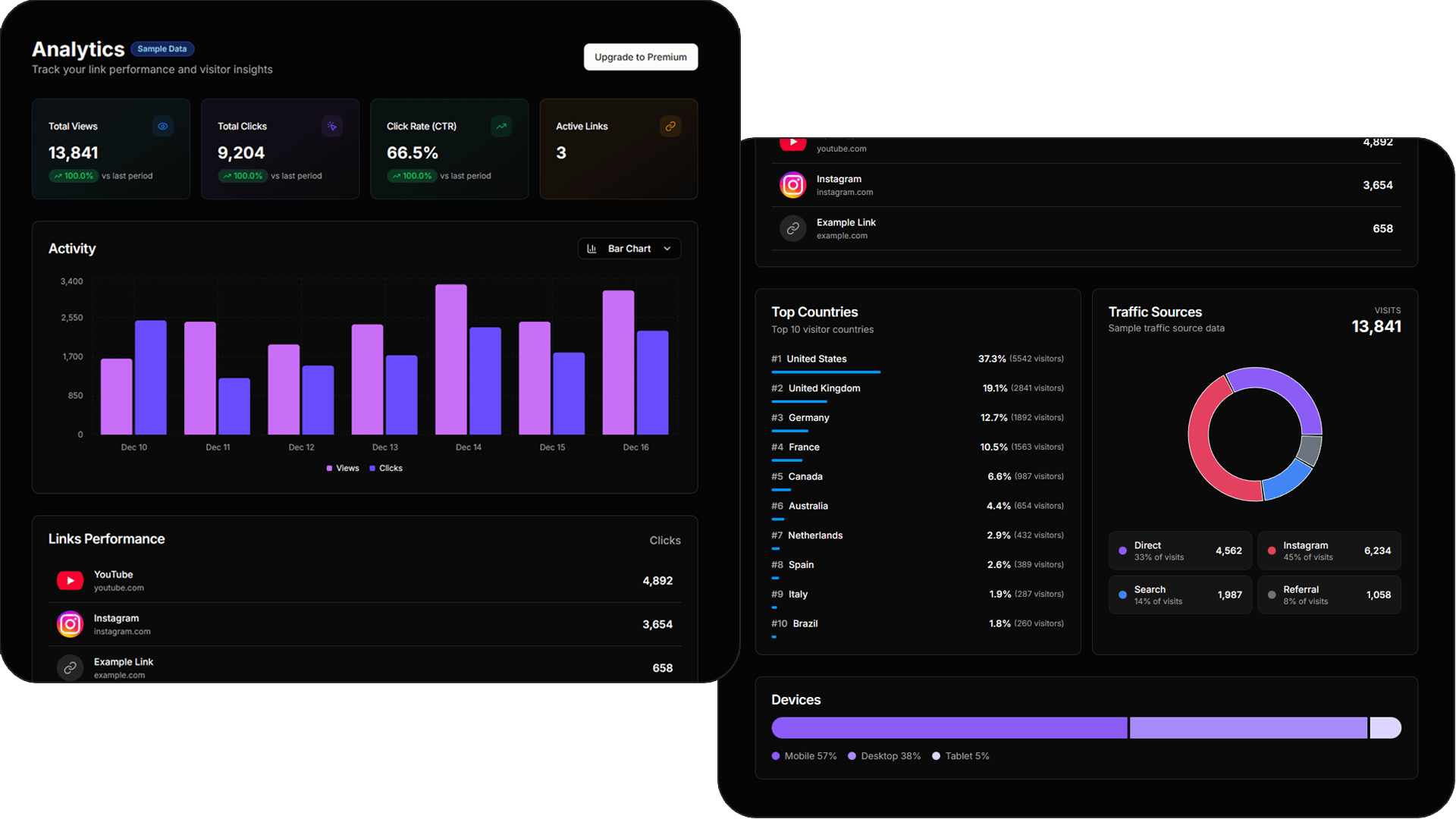
Task: Click the chain link icon on Active Links card
Action: (x=670, y=126)
